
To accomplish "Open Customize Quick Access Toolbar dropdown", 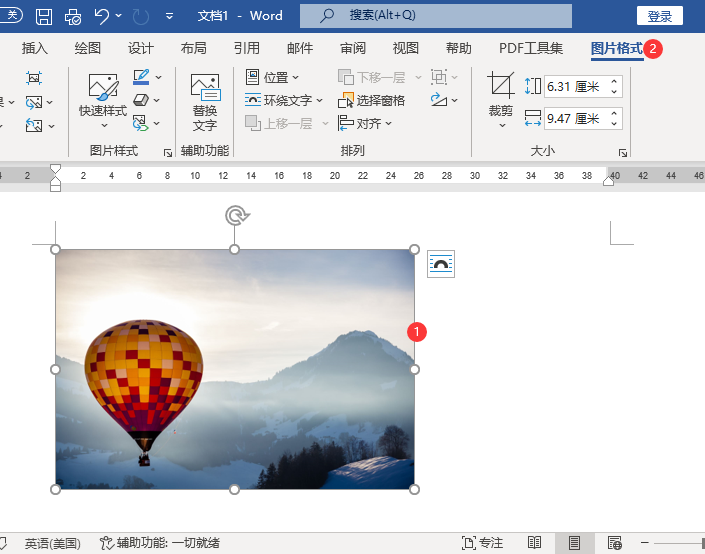I will point(170,16).
